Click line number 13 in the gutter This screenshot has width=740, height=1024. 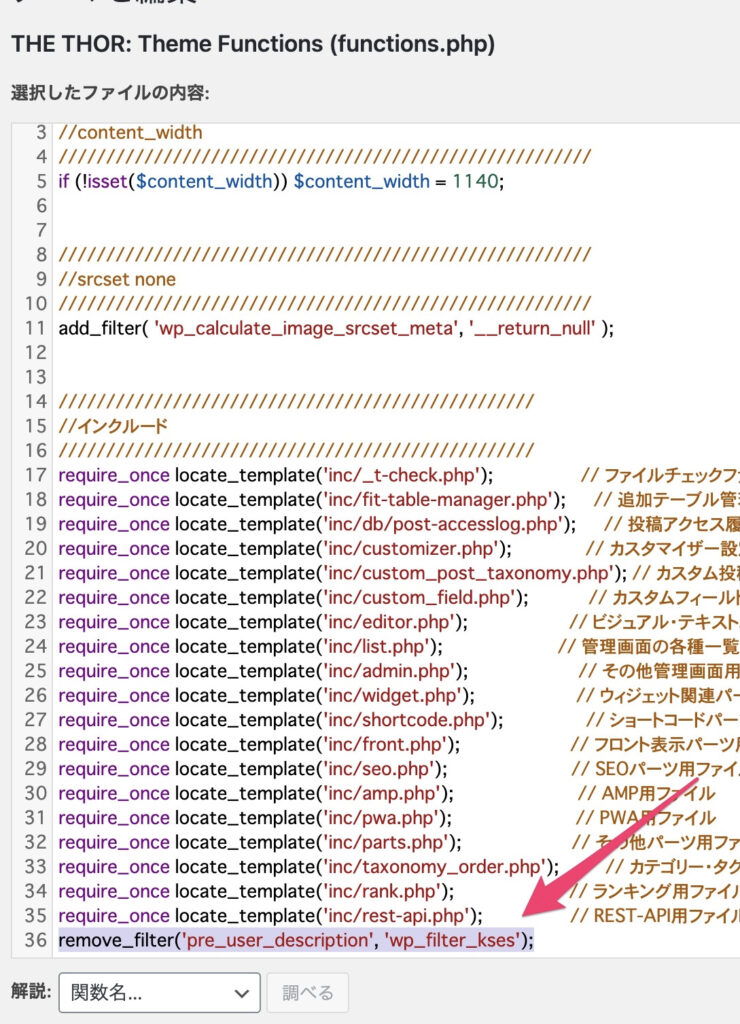click(x=35, y=377)
